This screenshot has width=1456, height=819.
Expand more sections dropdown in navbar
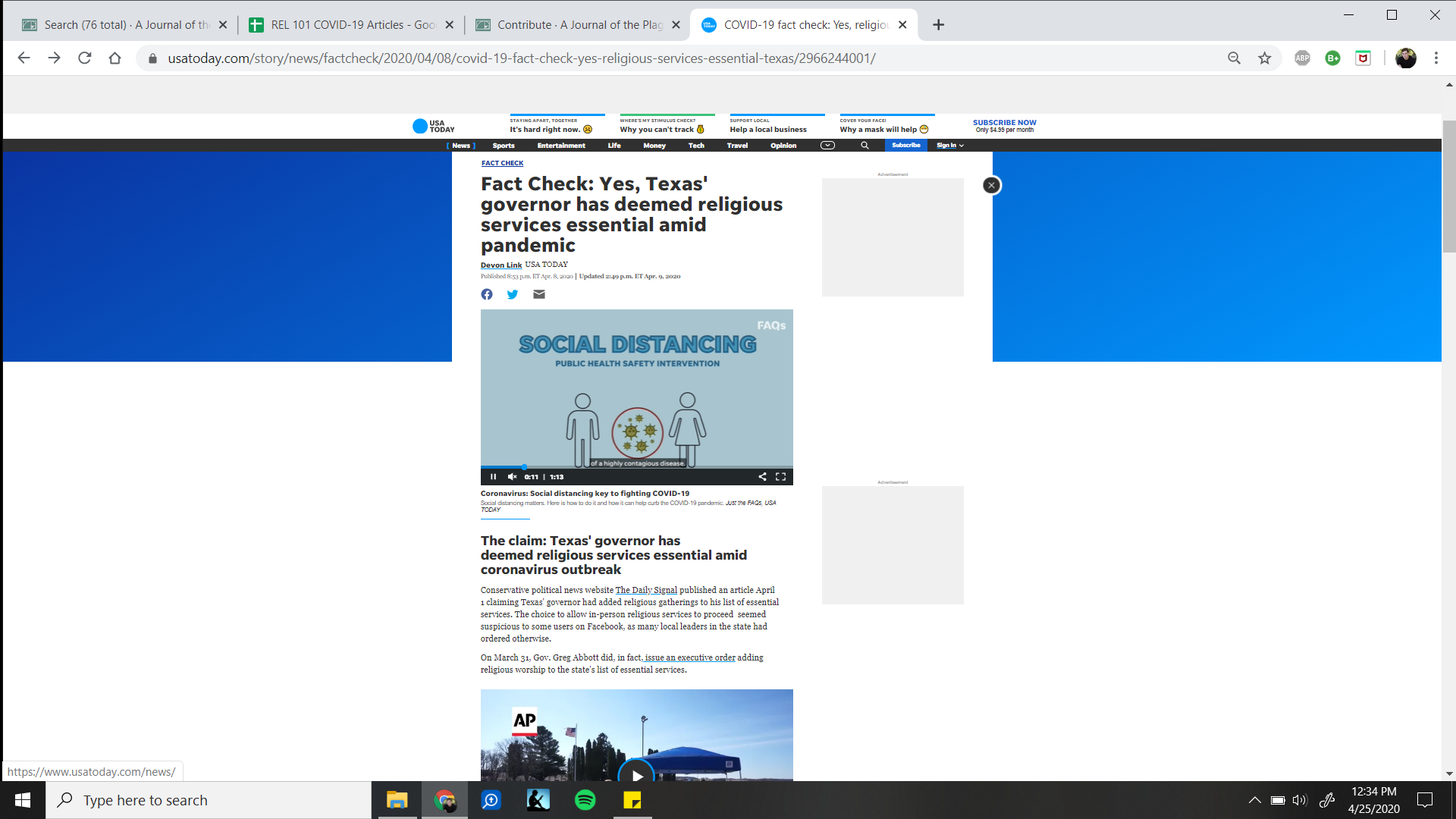point(827,146)
